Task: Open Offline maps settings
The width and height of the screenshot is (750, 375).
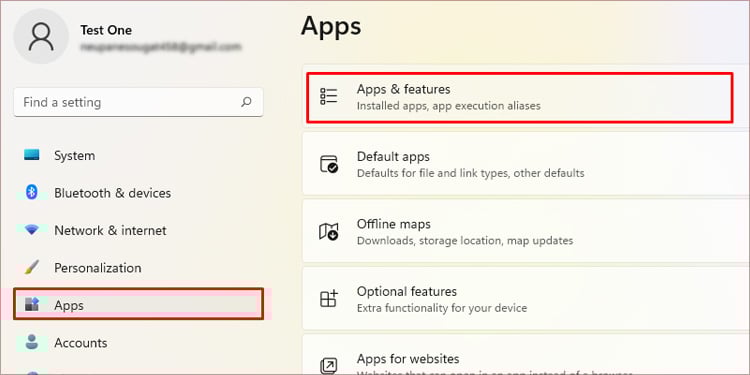Action: [526, 232]
